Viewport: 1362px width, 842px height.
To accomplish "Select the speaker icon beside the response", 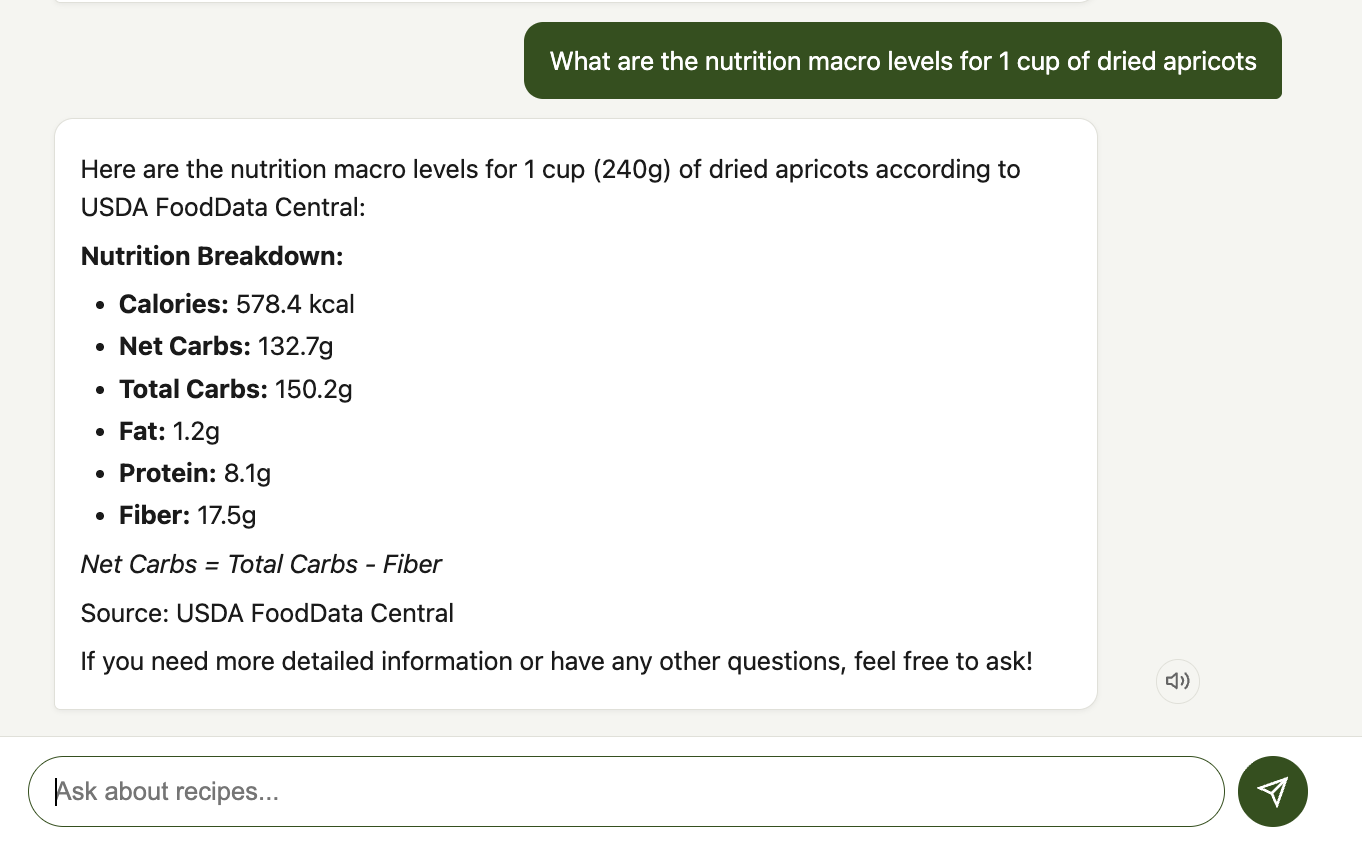I will [1177, 681].
